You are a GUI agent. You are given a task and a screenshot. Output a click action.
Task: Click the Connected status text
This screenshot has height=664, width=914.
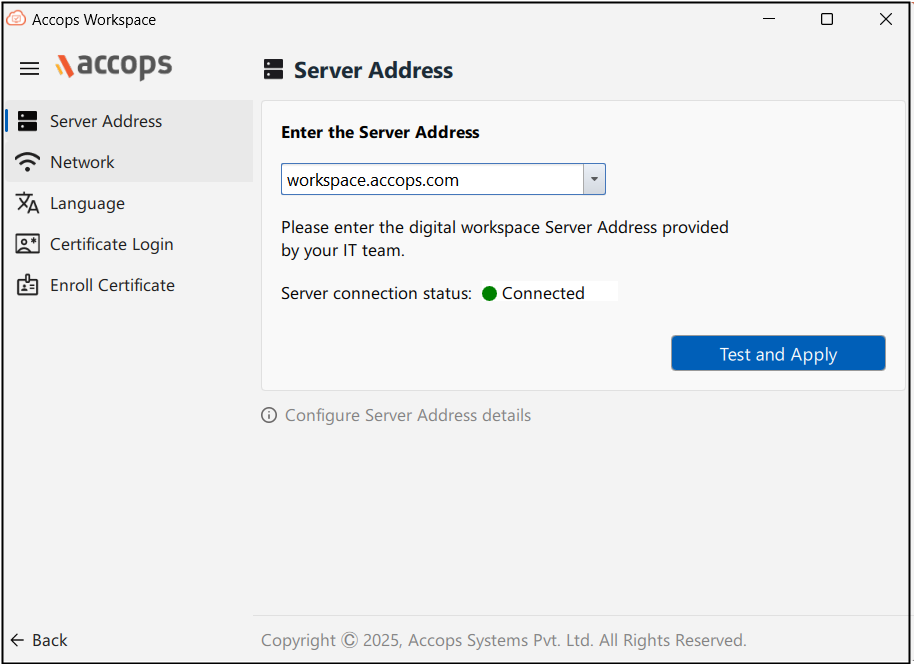click(x=543, y=293)
